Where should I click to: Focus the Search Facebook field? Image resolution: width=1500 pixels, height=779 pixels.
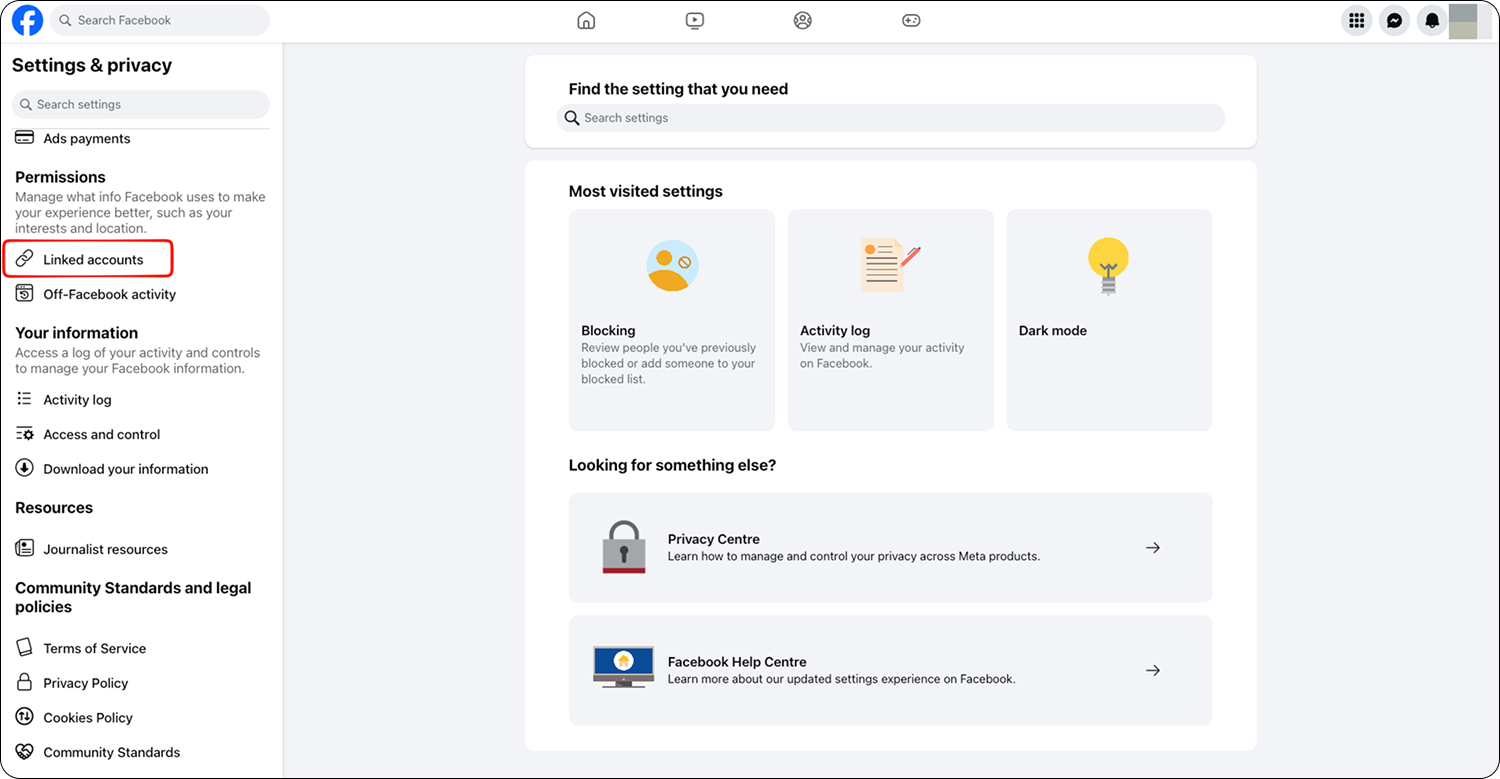pyautogui.click(x=161, y=20)
